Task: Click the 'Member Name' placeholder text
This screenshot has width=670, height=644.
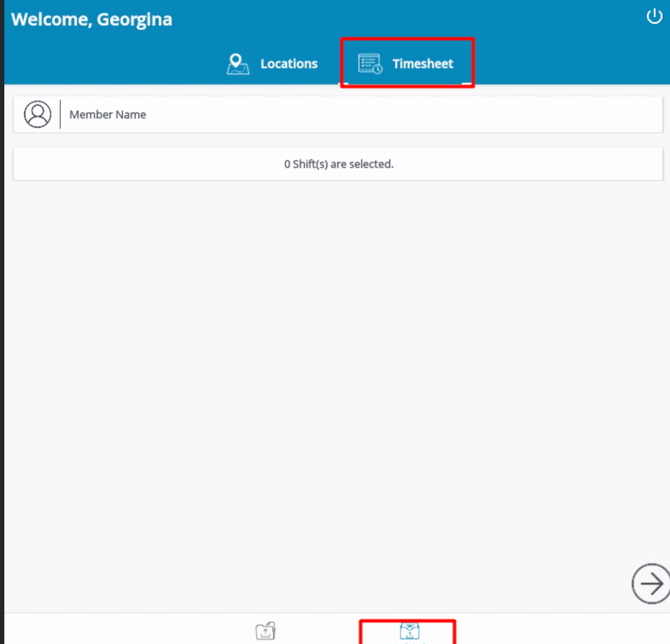Action: point(108,115)
